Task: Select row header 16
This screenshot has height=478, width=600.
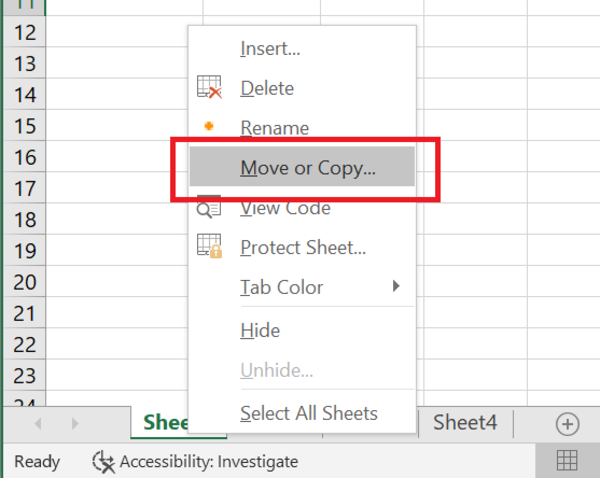Action: coord(24,157)
